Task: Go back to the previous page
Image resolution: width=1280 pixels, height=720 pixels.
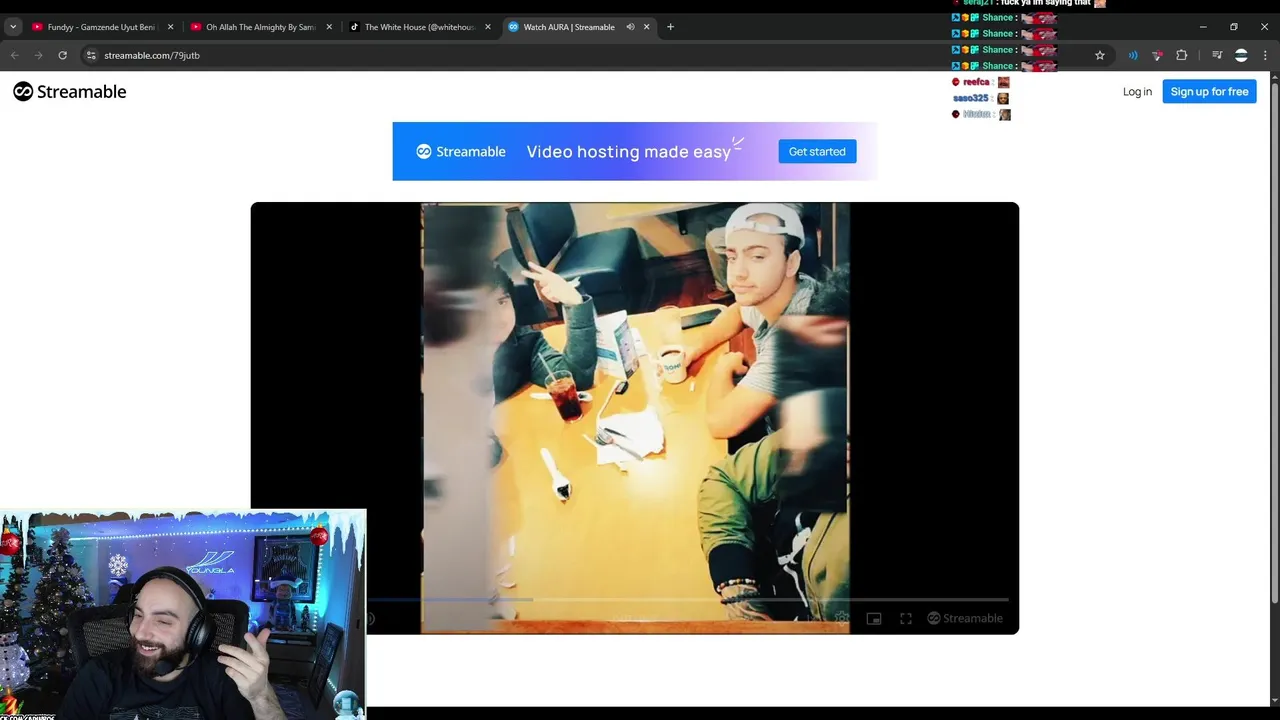Action: point(14,55)
